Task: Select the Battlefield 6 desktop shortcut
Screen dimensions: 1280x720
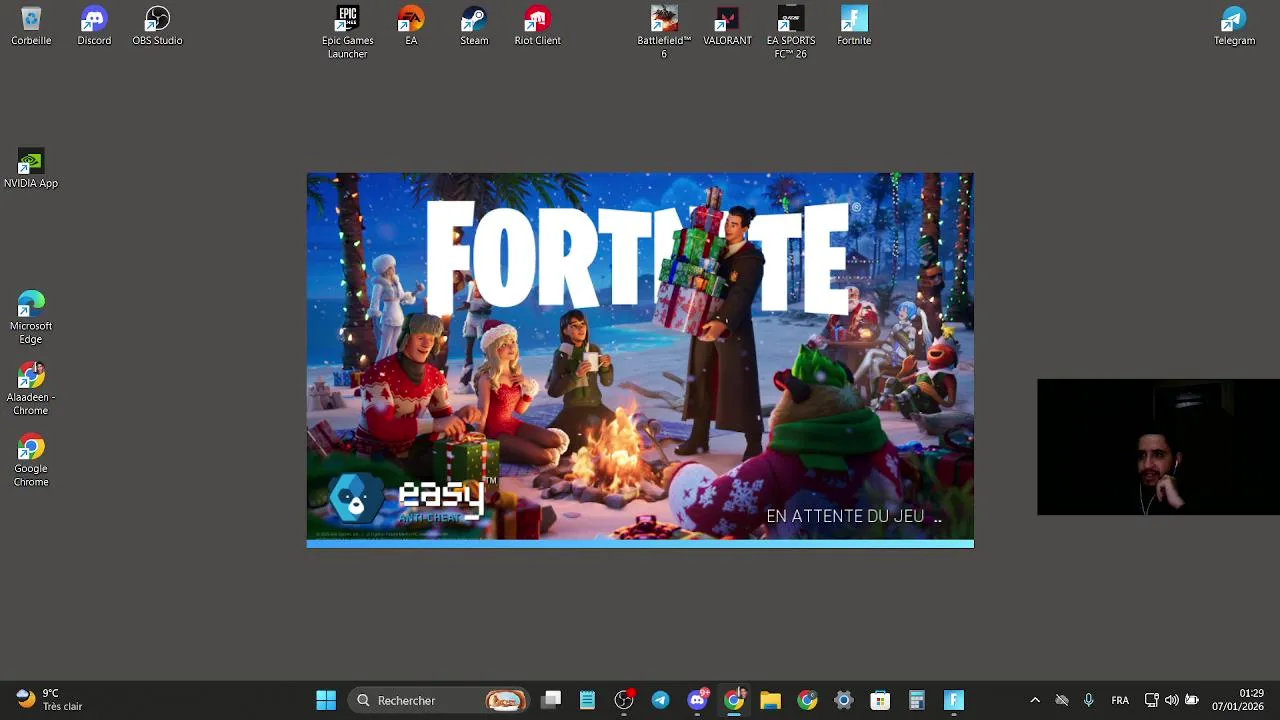Action: point(664,32)
